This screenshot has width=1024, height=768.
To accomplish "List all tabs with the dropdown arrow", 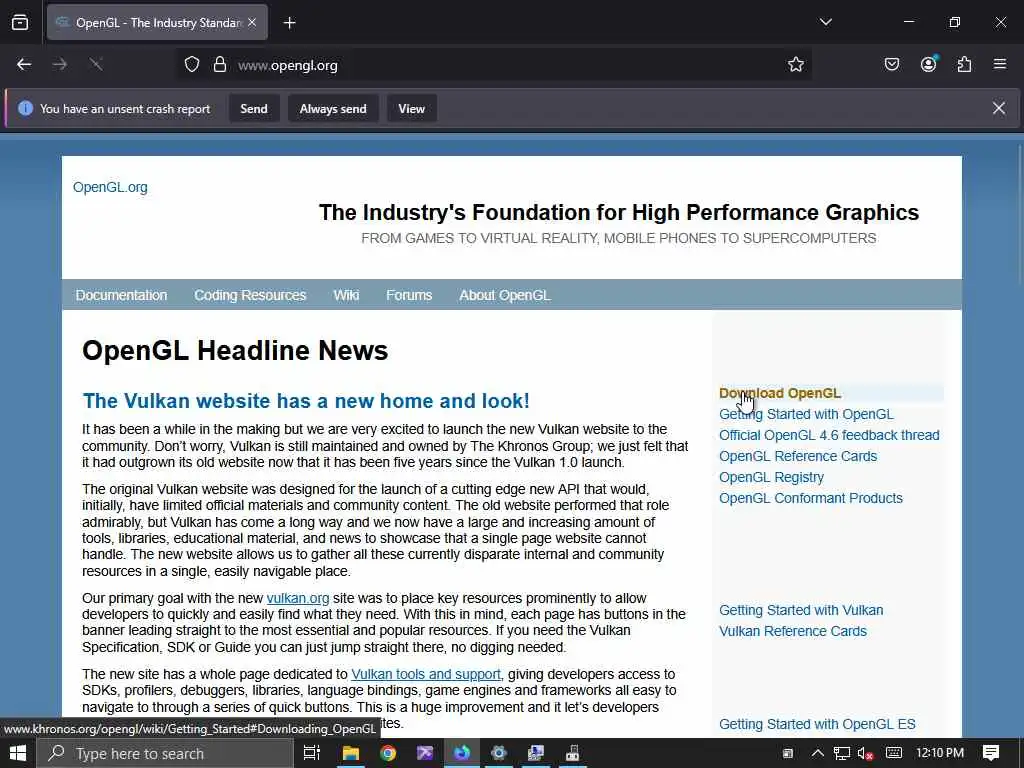I will click(825, 22).
